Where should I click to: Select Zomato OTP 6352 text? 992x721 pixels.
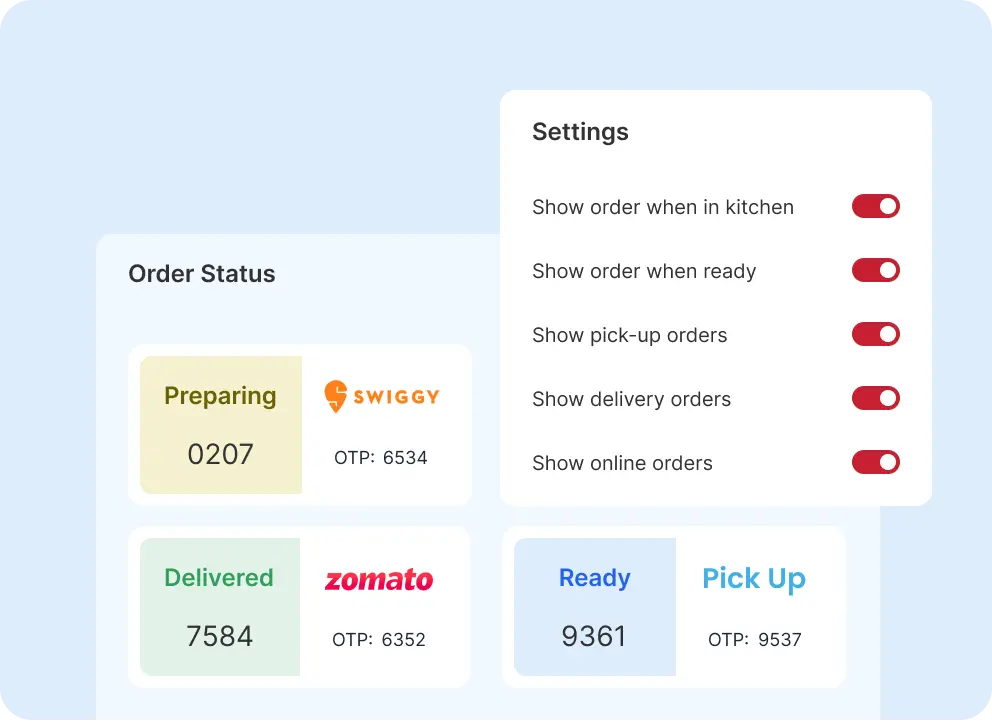pos(379,640)
